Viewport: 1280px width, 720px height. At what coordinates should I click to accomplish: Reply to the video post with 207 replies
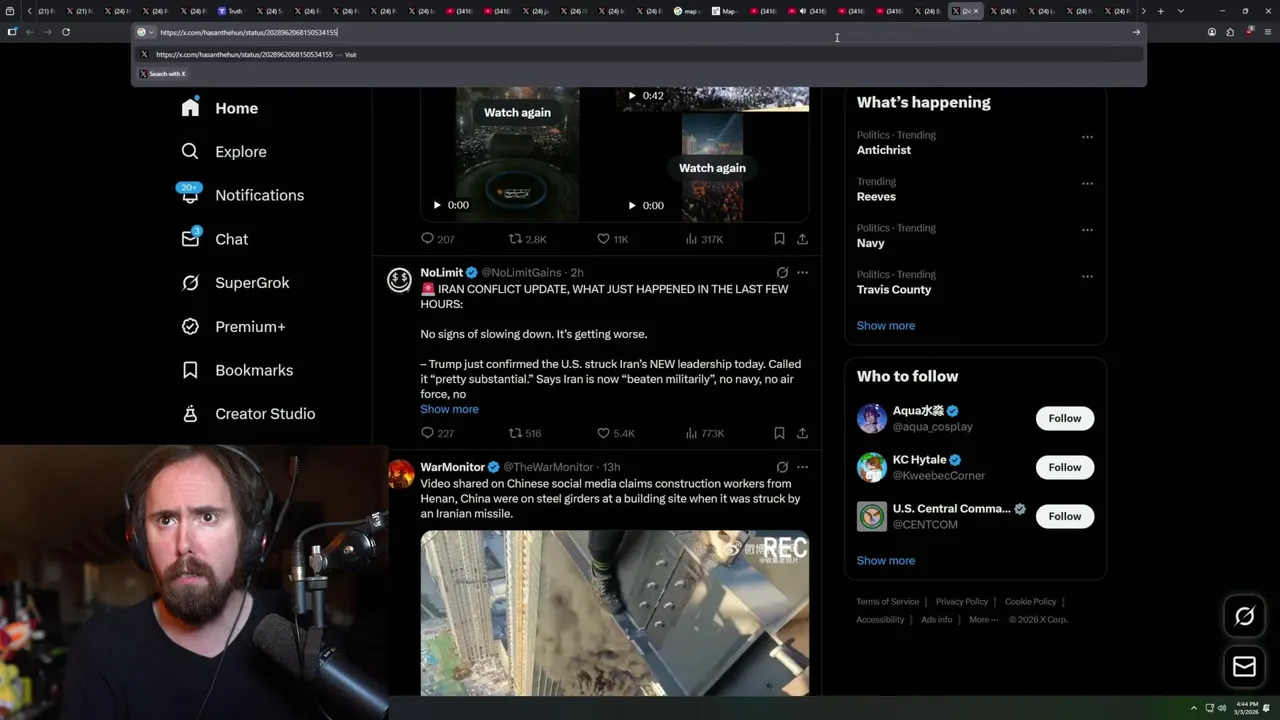(437, 239)
